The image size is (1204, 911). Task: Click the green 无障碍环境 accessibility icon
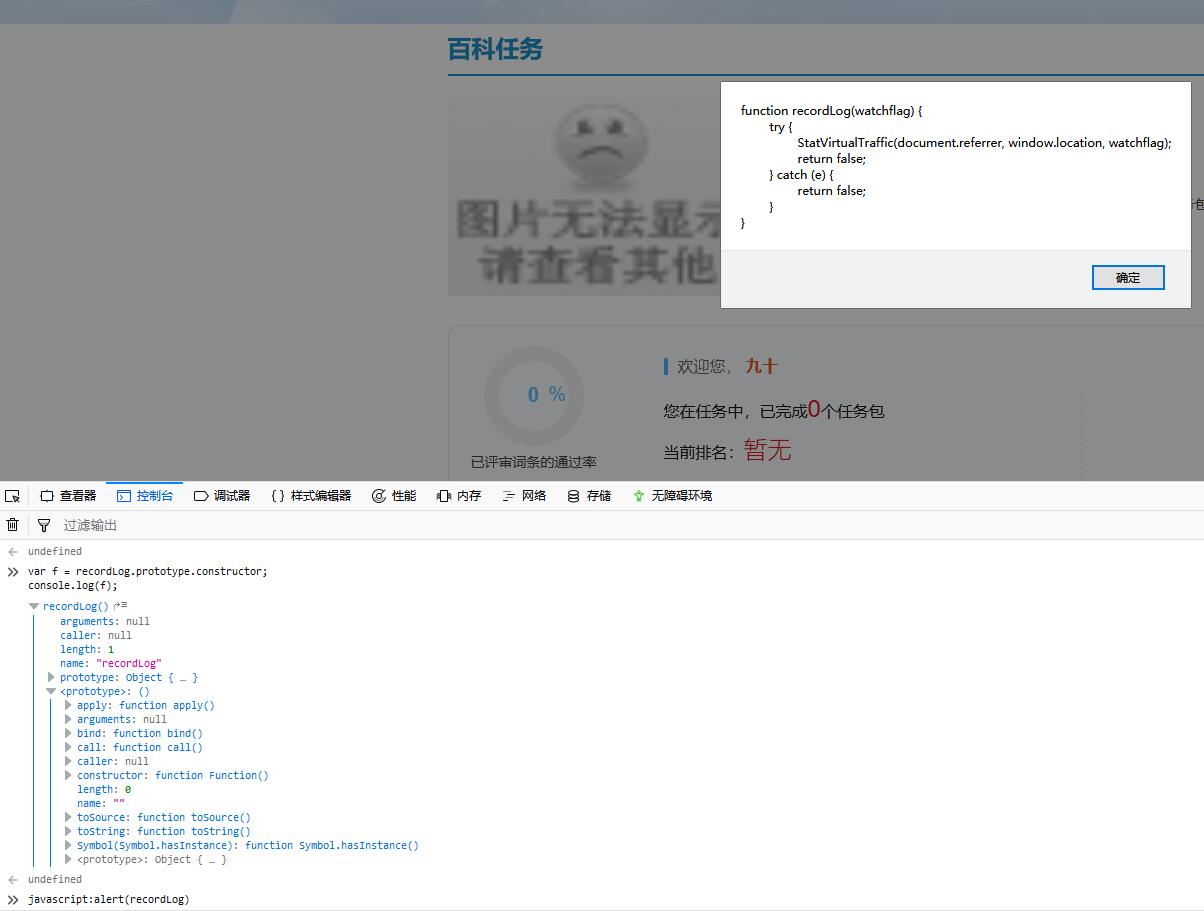[638, 495]
